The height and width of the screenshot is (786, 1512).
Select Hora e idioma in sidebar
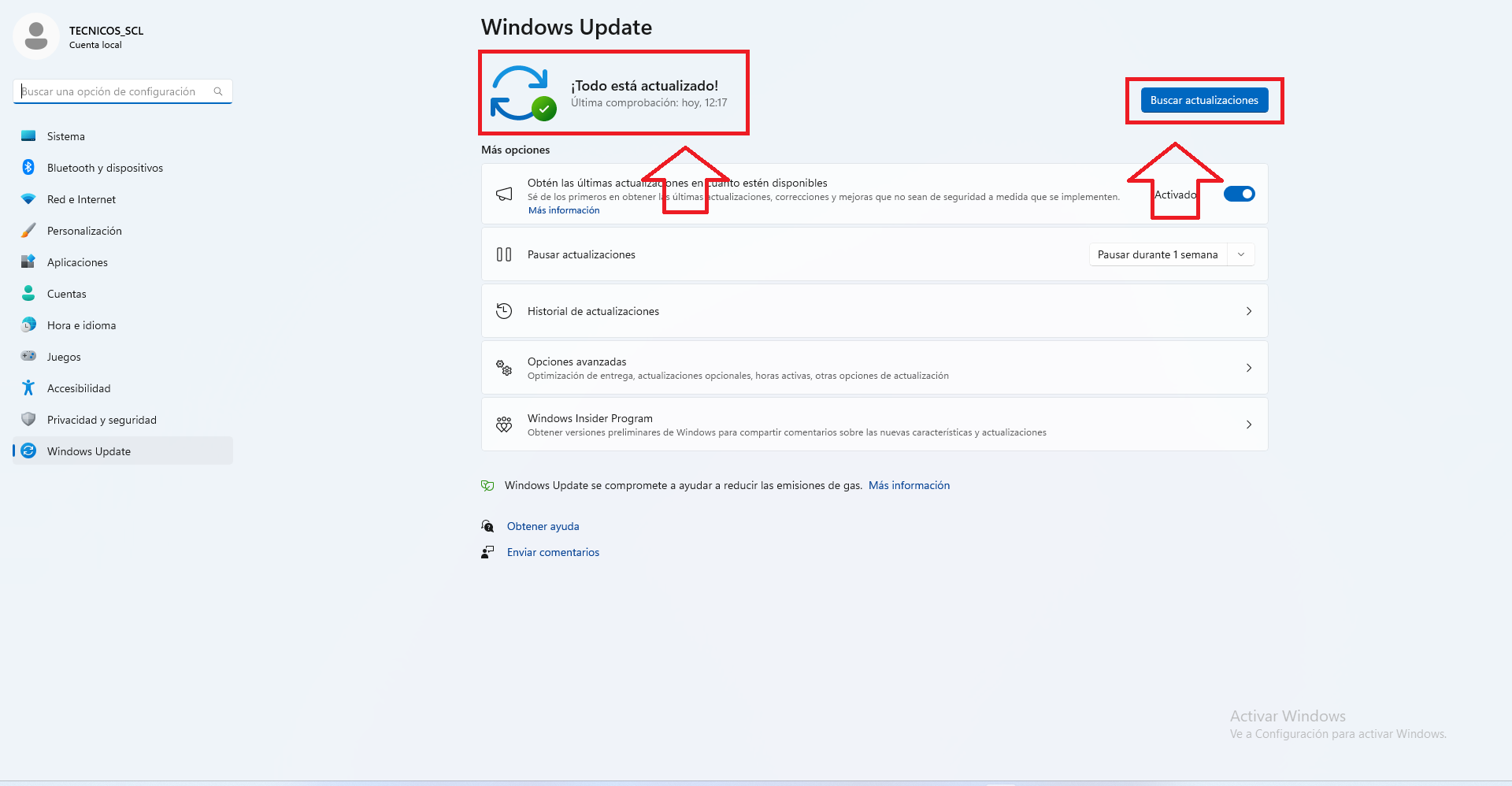tap(81, 325)
